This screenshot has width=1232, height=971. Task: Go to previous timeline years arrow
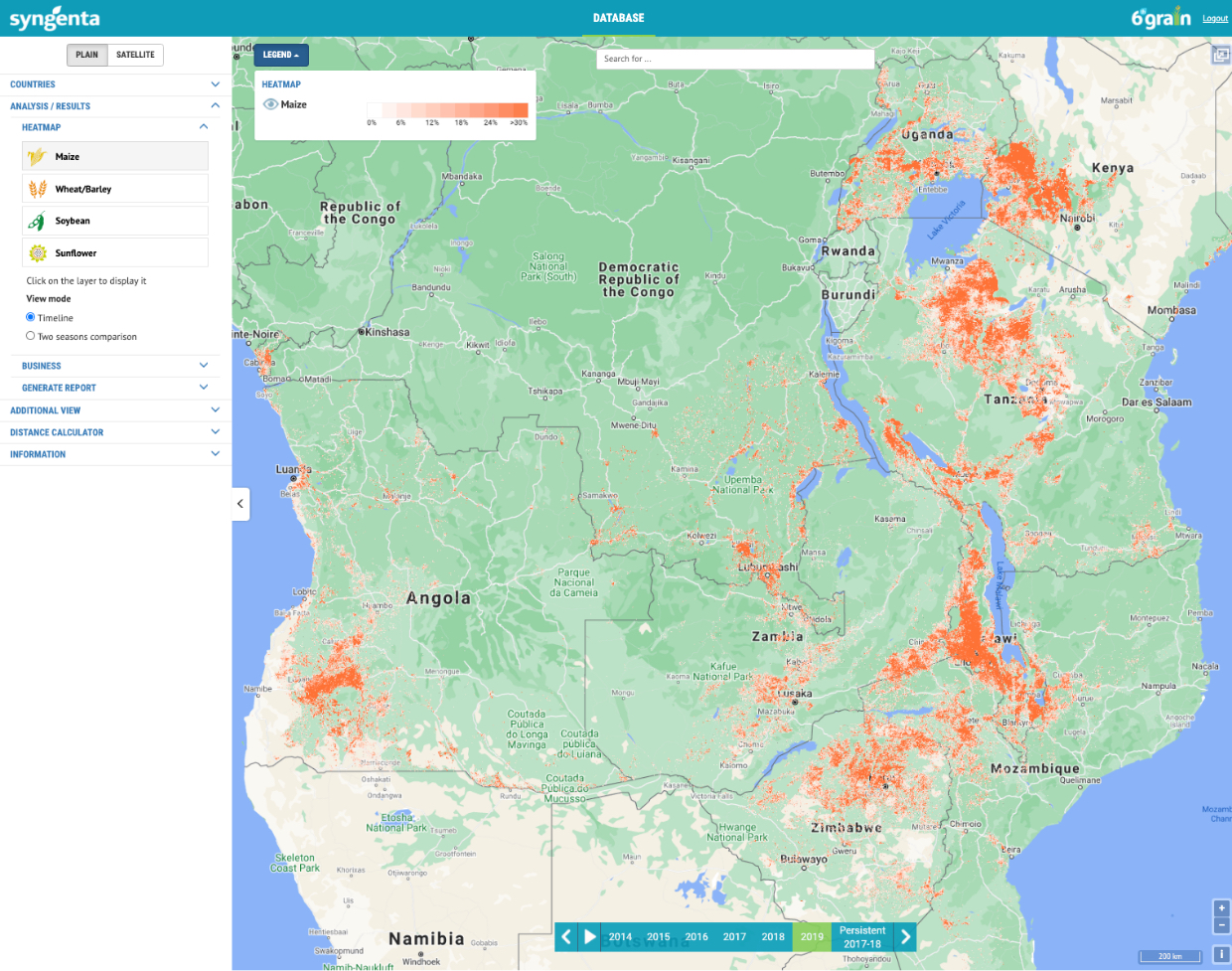pos(566,936)
